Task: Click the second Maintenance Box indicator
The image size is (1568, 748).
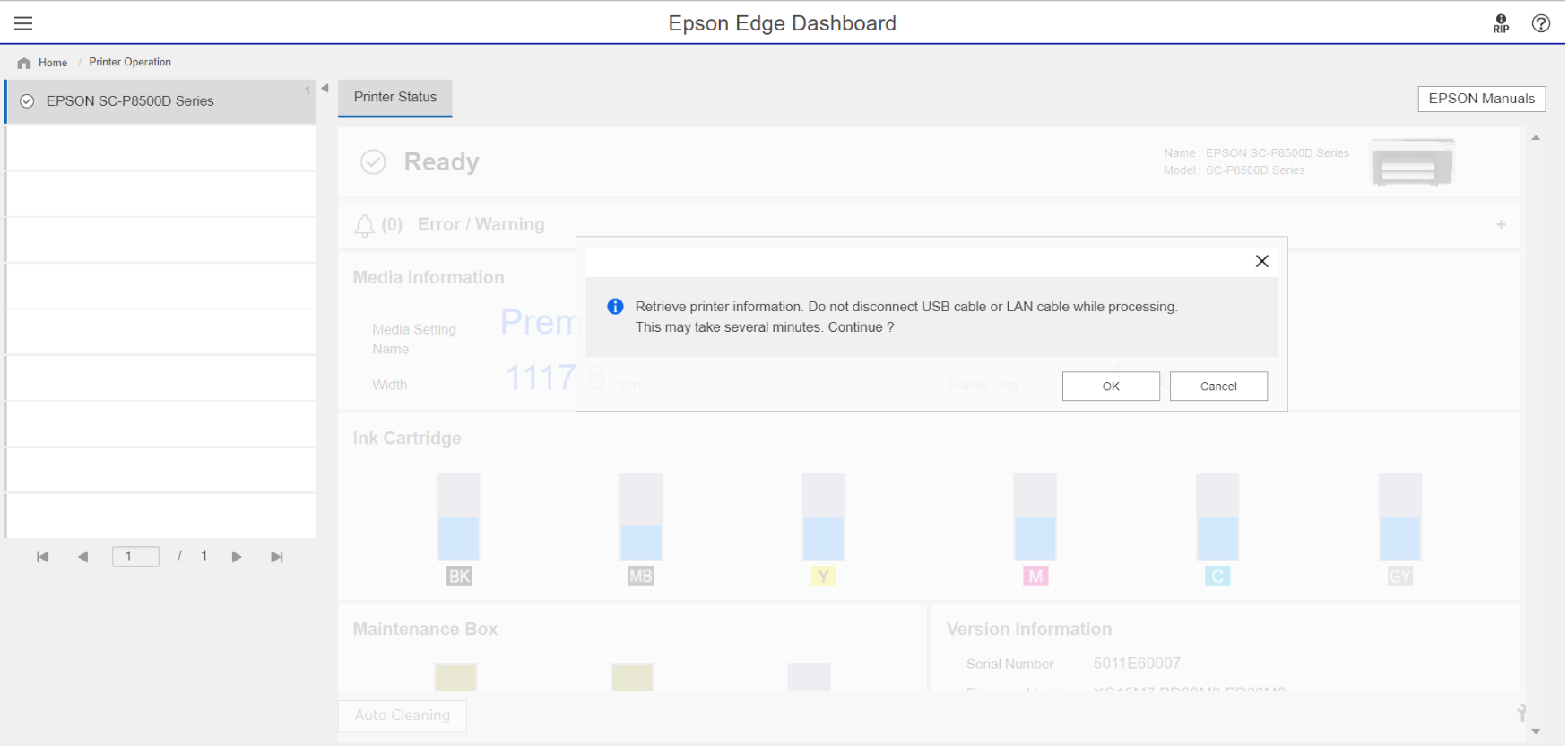Action: 634,678
